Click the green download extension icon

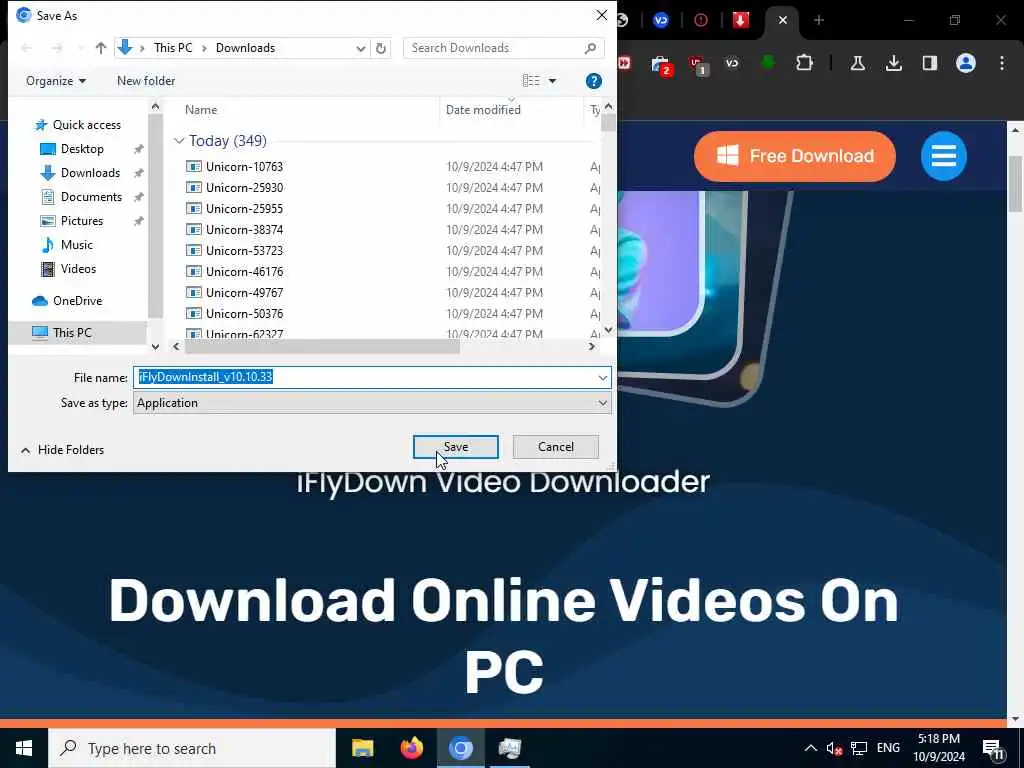768,63
